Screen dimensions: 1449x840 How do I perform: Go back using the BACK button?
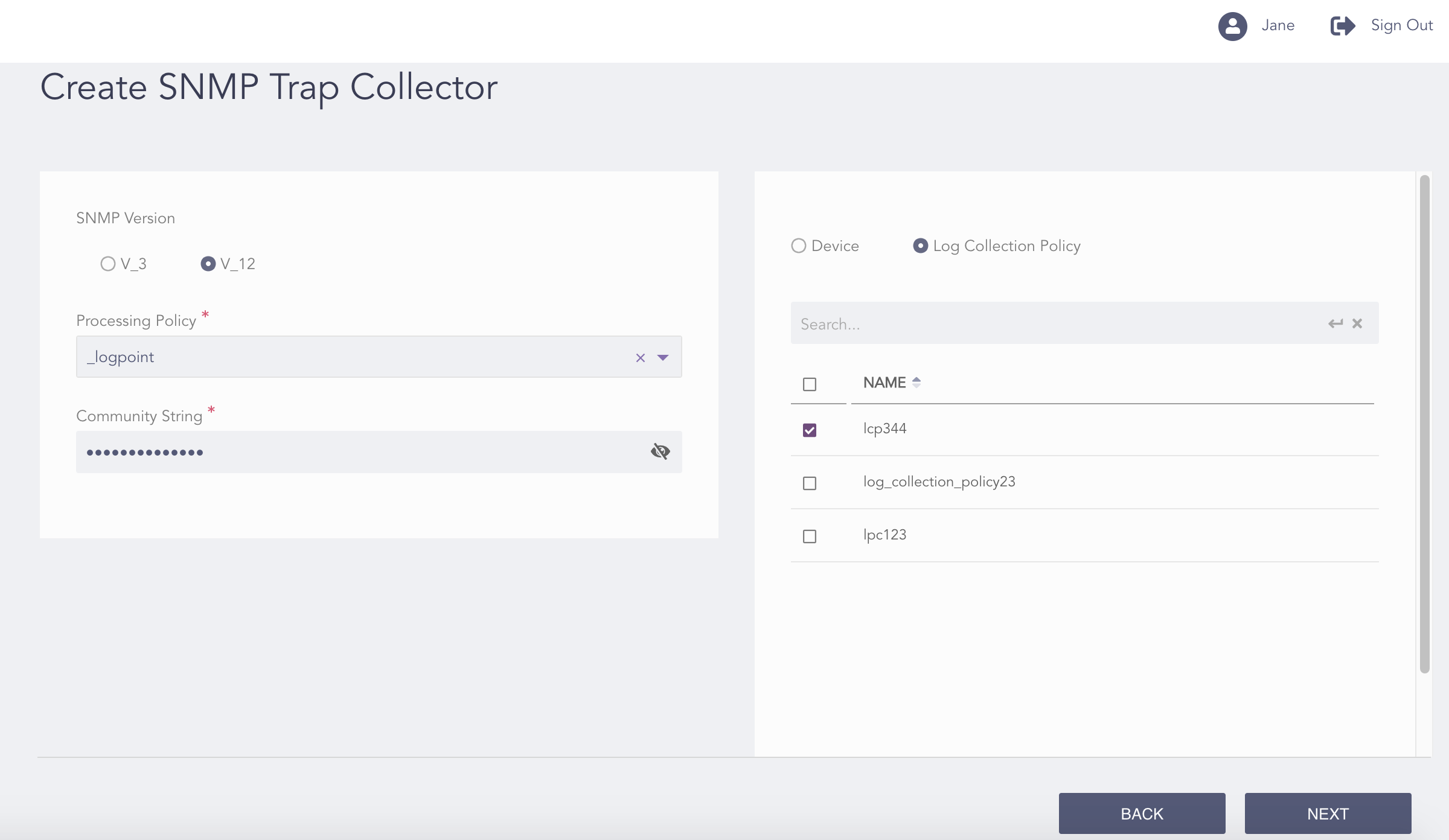tap(1141, 813)
